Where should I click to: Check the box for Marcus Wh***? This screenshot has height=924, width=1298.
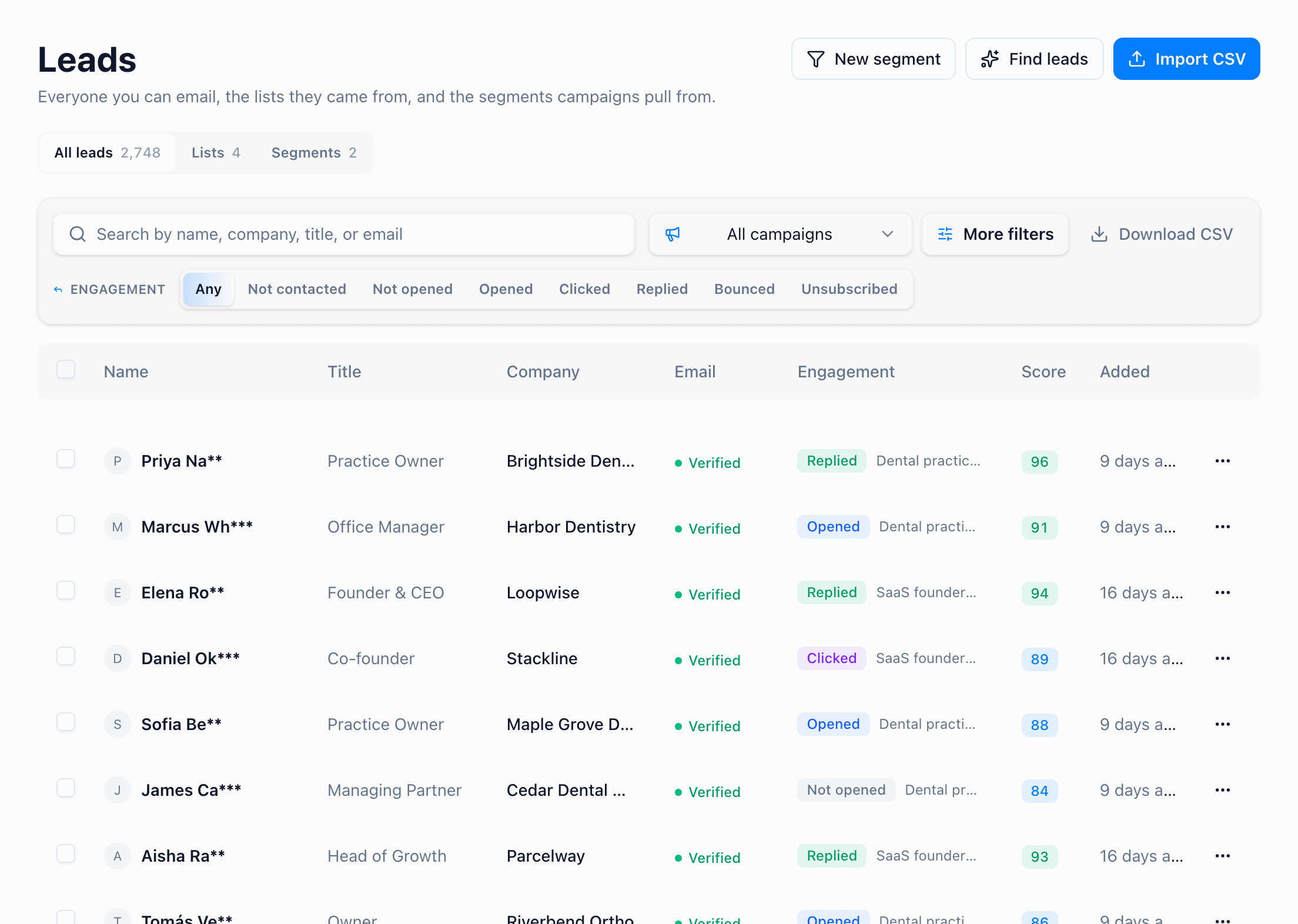(66, 524)
